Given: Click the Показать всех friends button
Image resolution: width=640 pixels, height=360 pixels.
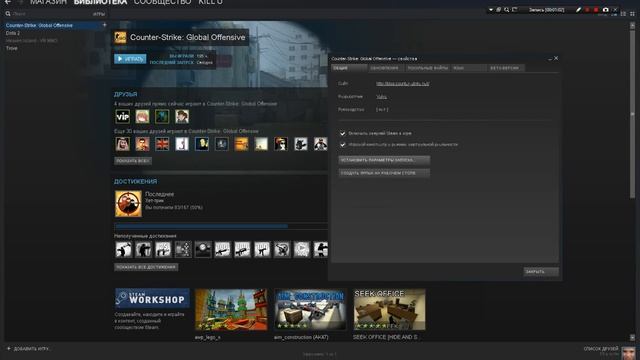Looking at the screenshot, I should pos(133,161).
